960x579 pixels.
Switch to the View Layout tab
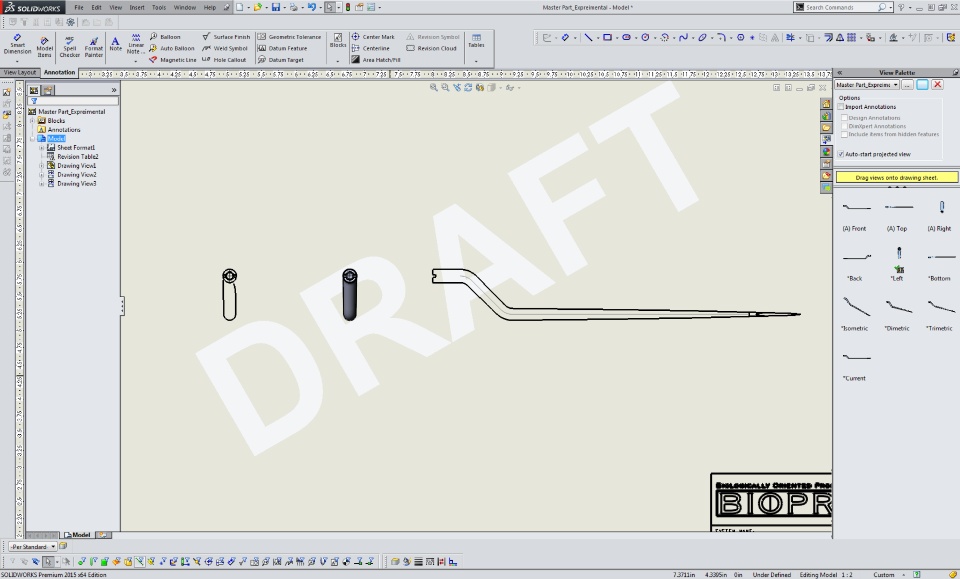point(20,72)
